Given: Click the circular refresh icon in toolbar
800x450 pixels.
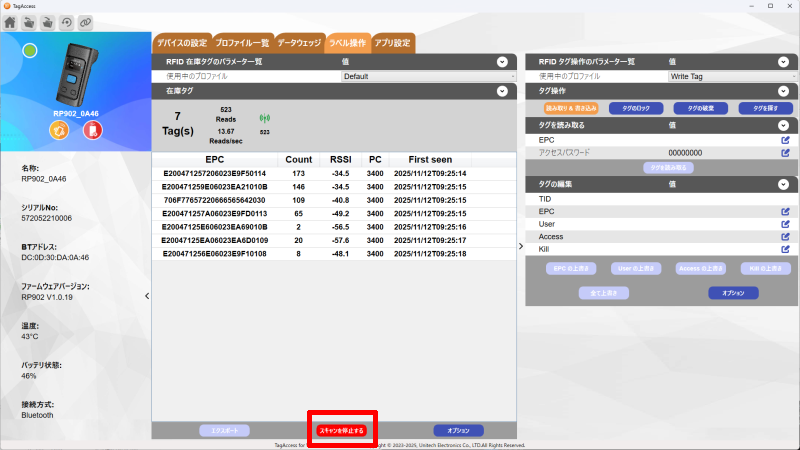Looking at the screenshot, I should coord(66,22).
